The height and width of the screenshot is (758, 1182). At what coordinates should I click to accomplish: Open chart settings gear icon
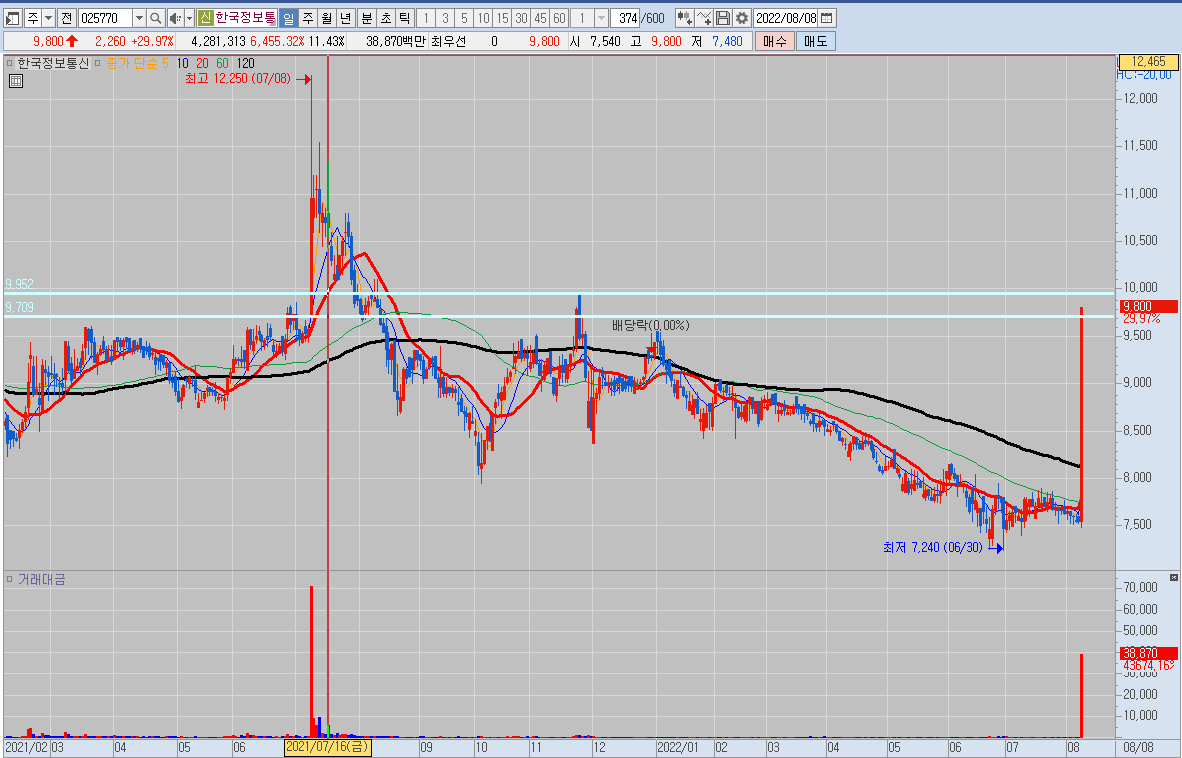[x=742, y=18]
